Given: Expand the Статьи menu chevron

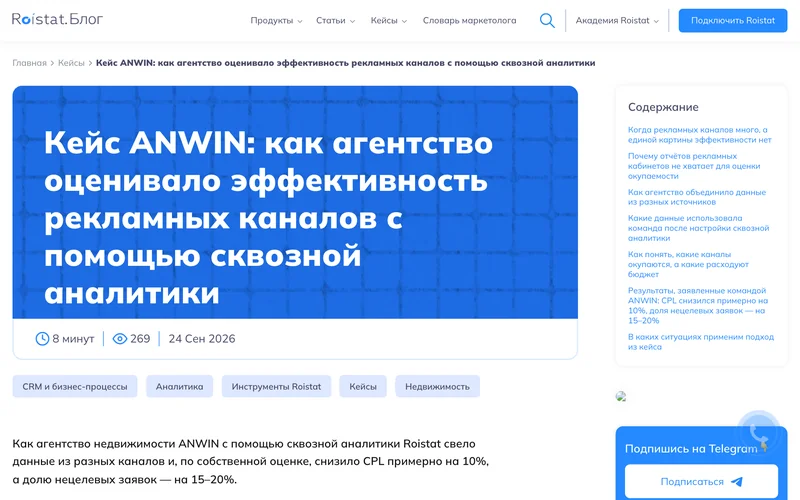Looking at the screenshot, I should (x=352, y=21).
